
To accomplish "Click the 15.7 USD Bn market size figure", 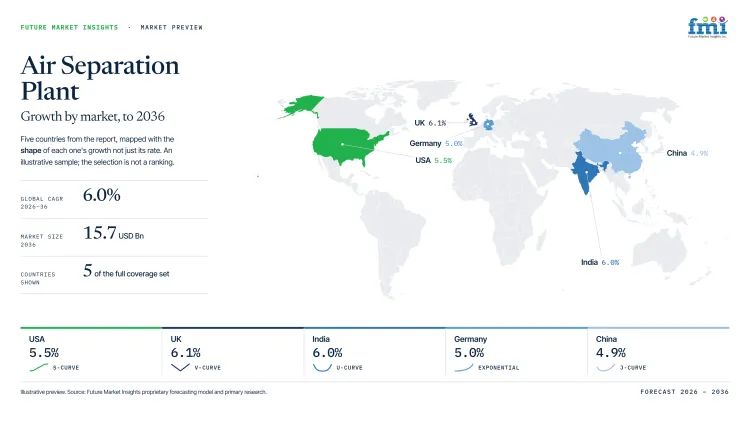I will point(113,233).
